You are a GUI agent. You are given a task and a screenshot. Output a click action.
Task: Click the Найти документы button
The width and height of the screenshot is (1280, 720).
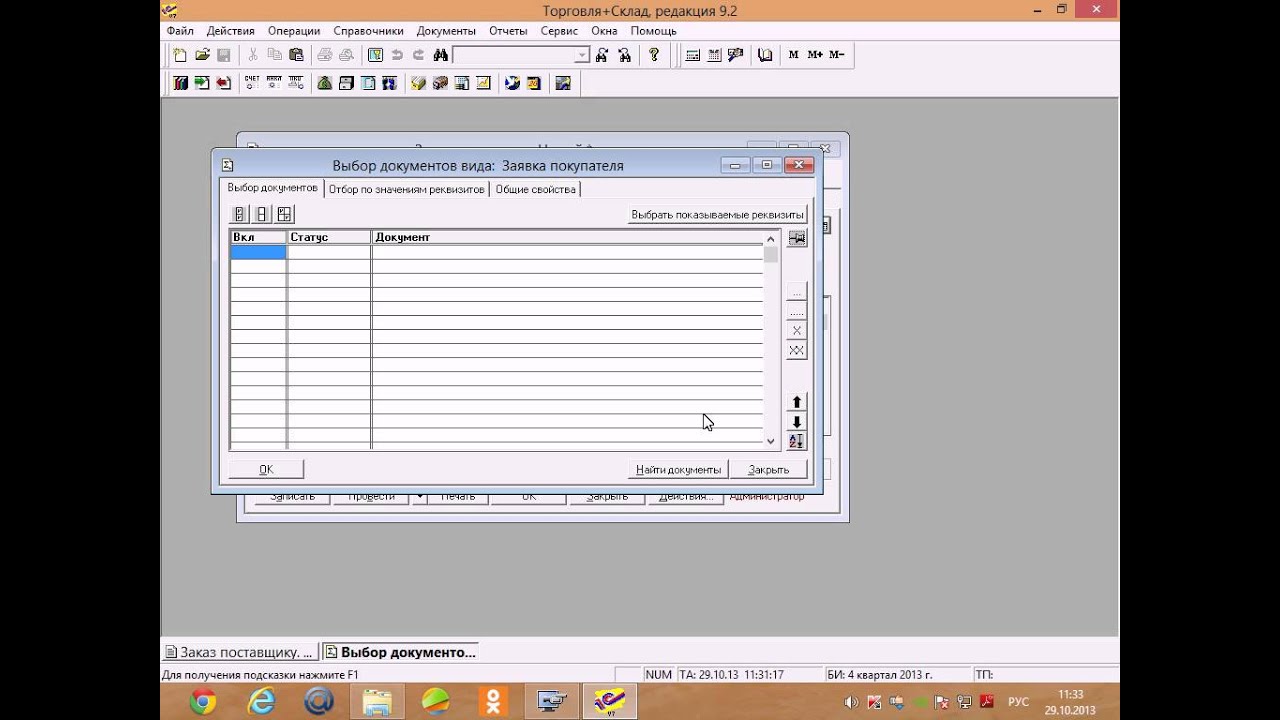tap(678, 469)
